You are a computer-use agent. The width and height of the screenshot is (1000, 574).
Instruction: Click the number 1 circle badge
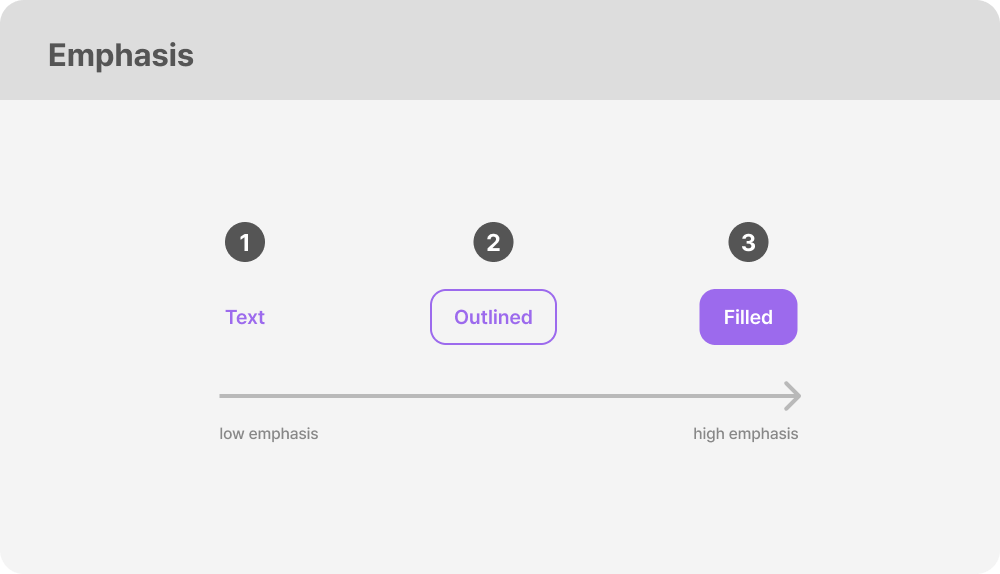pos(245,242)
